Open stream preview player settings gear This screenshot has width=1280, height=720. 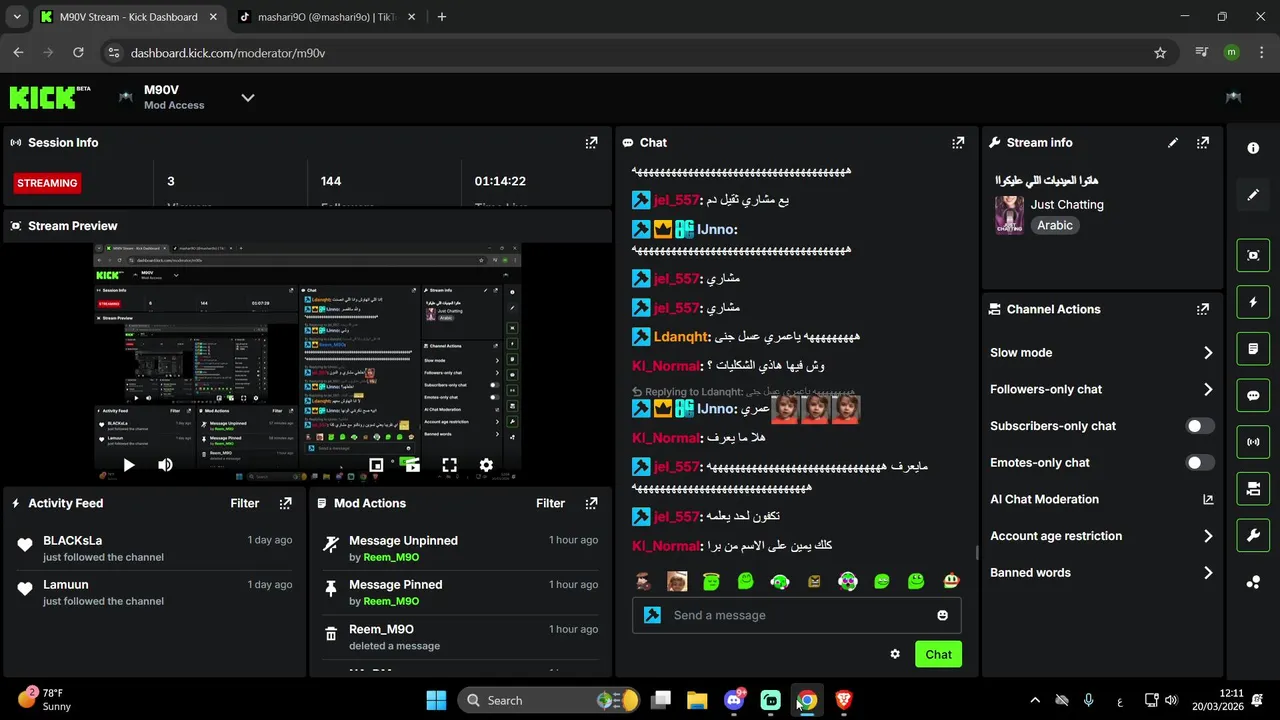[x=486, y=465]
